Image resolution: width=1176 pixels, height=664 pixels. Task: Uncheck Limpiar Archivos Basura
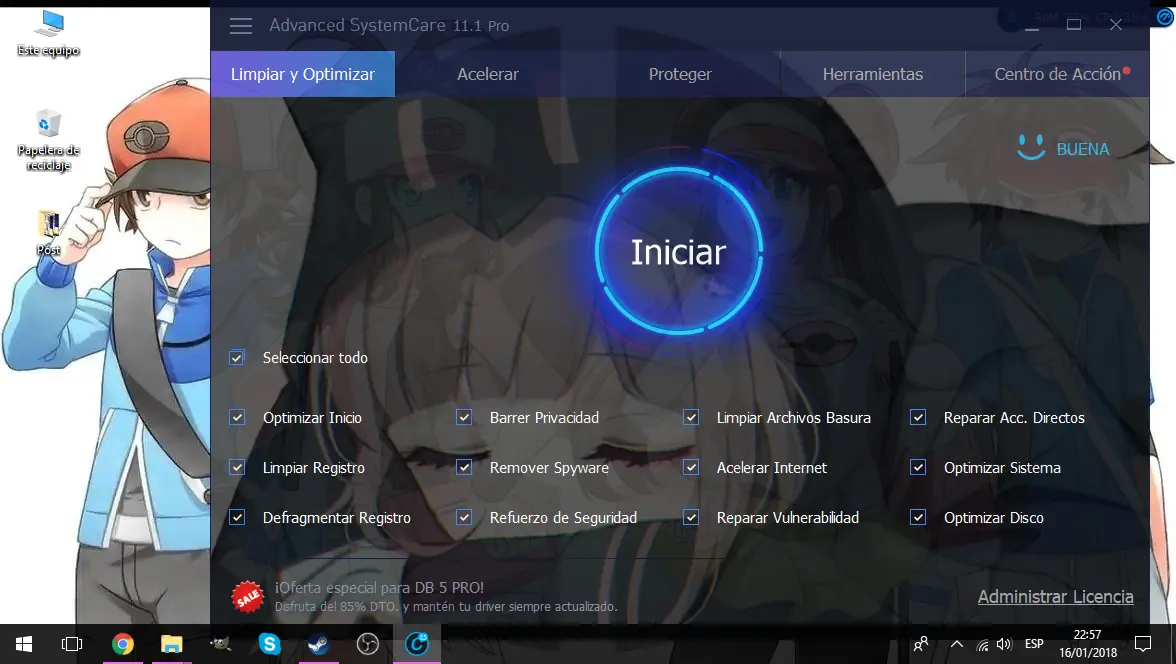tap(691, 417)
